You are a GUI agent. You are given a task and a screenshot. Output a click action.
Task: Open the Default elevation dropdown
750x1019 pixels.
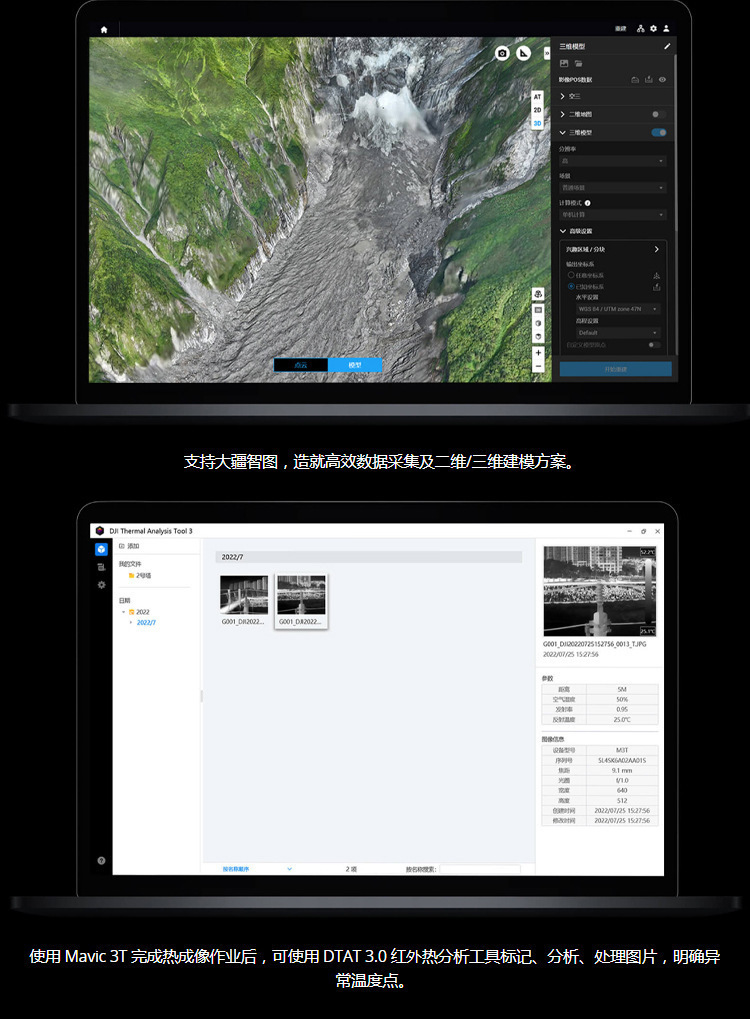pos(618,333)
